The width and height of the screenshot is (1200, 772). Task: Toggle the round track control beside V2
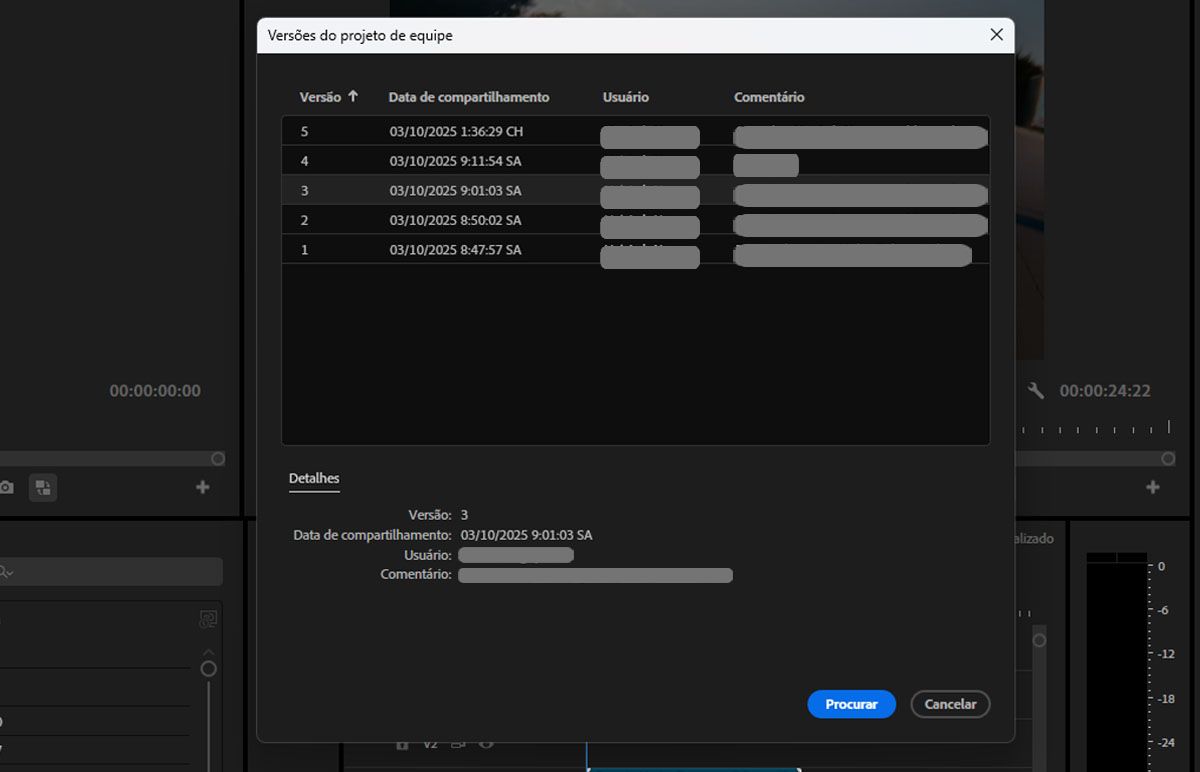tap(487, 744)
